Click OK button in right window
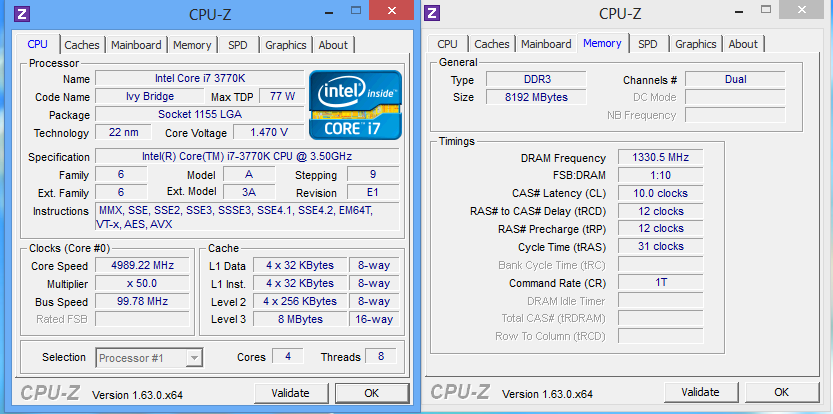Image resolution: width=833 pixels, height=414 pixels. coord(781,392)
